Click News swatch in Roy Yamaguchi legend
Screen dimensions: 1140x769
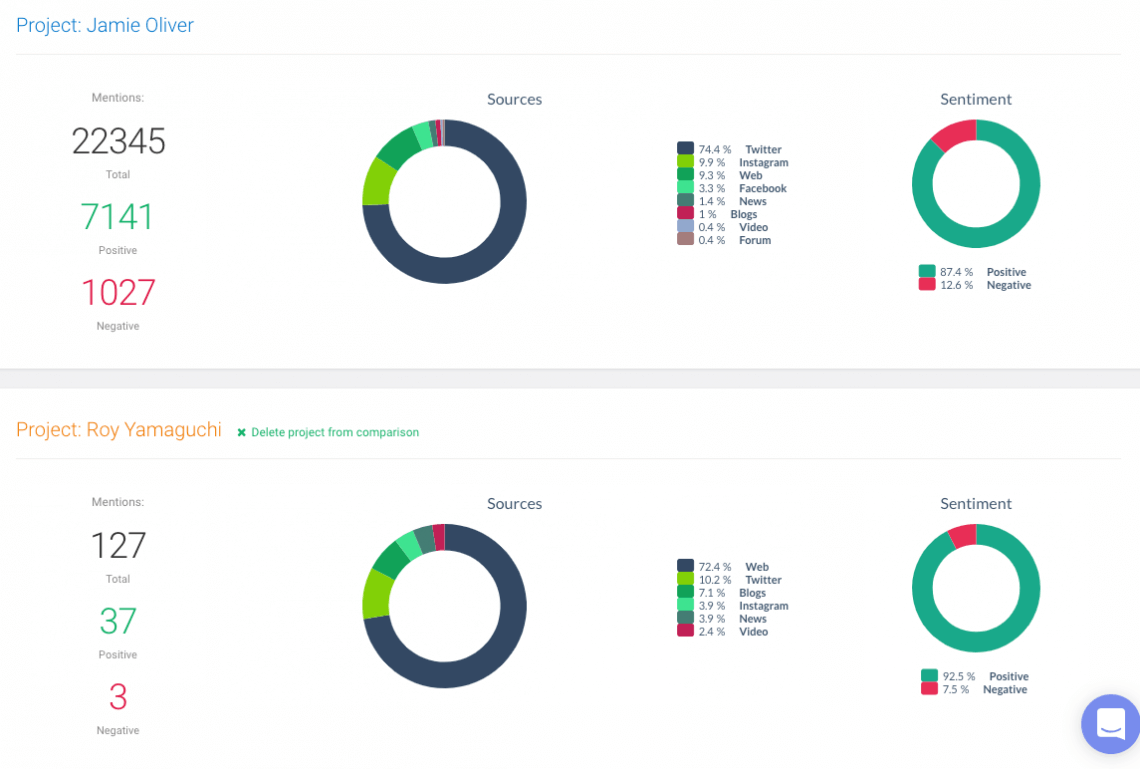685,618
